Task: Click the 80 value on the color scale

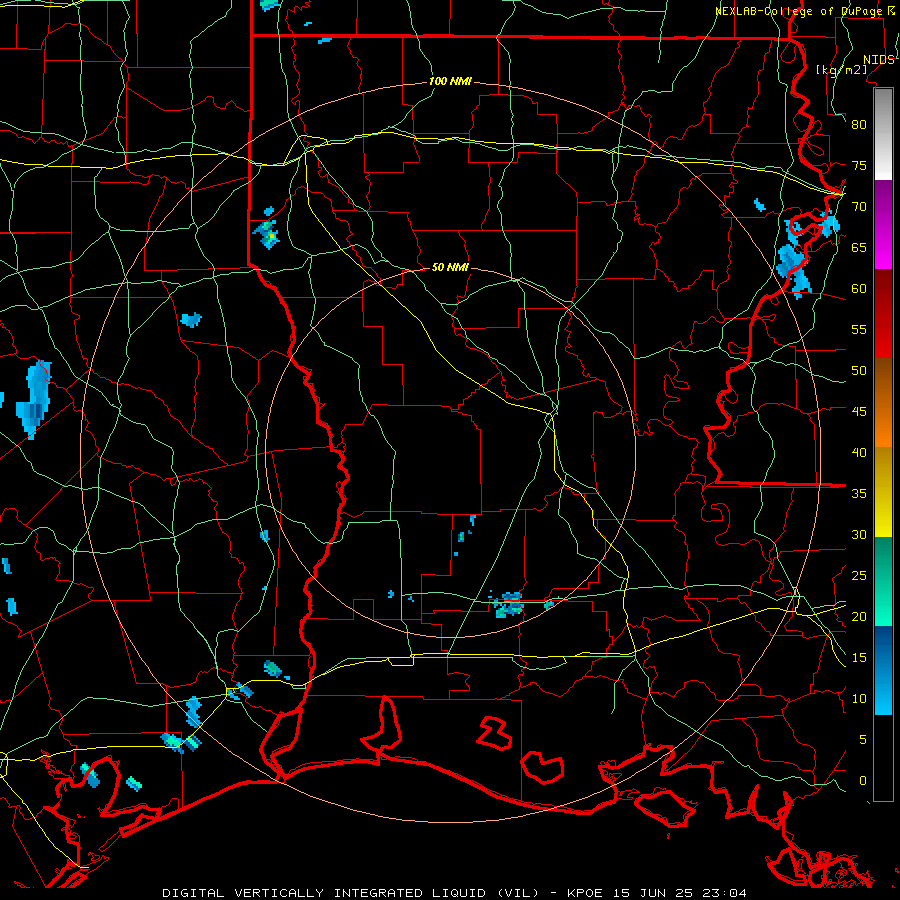Action: (859, 125)
